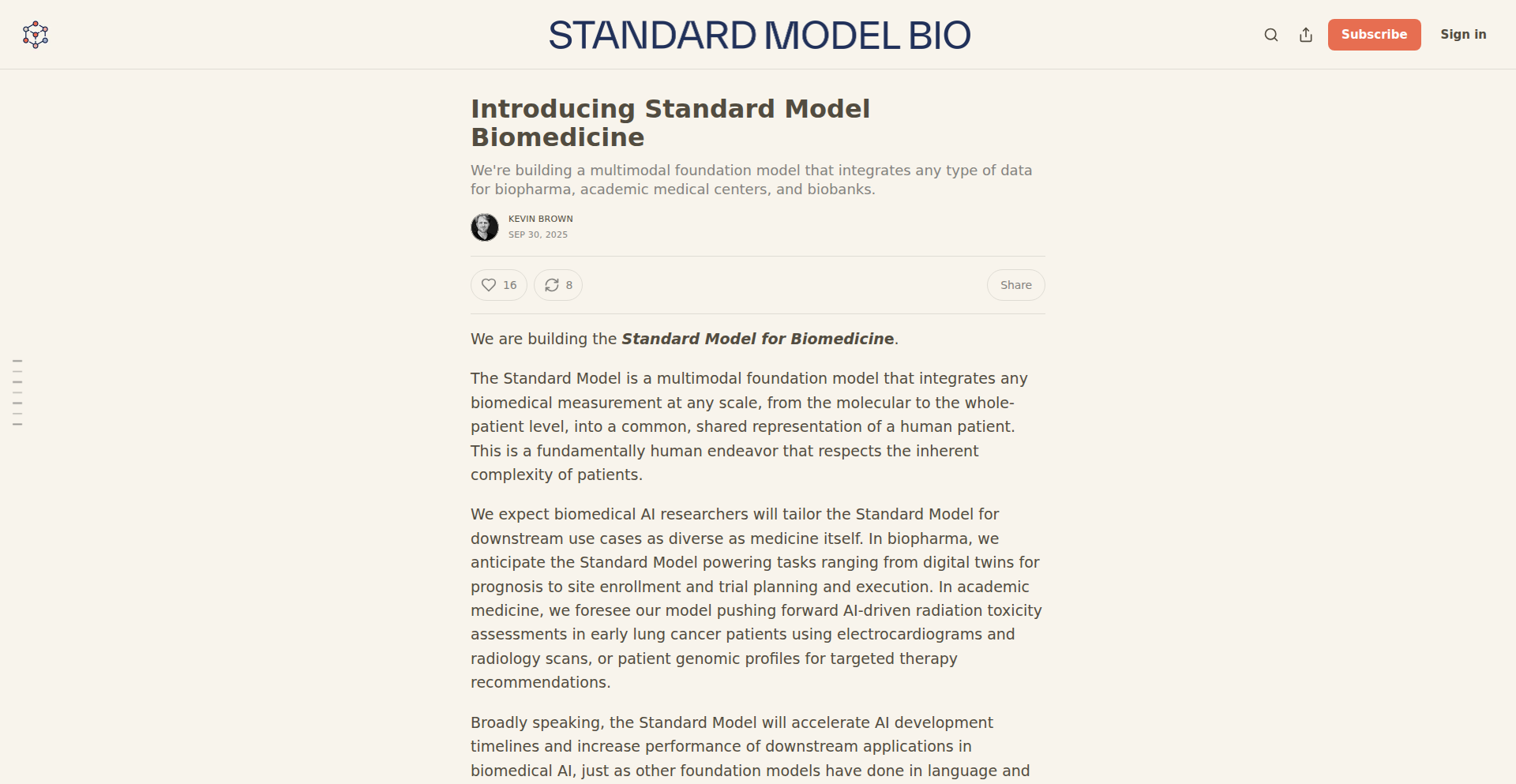This screenshot has height=784, width=1516.
Task: Click the SEP 30, 2025 post date
Action: point(538,234)
